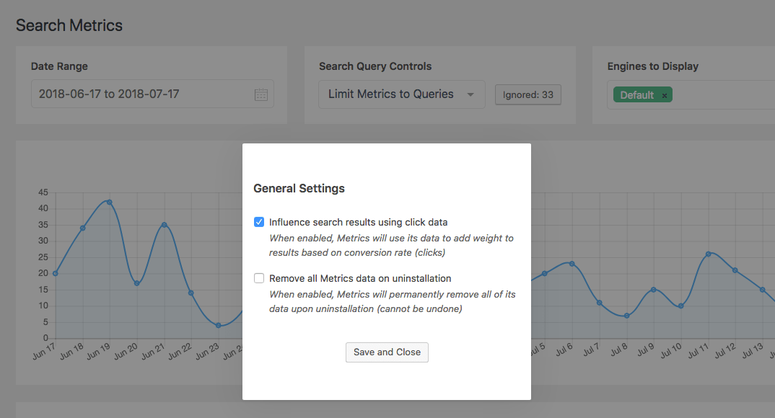Enable Remove all Metrics data on uninstallation

[x=259, y=278]
